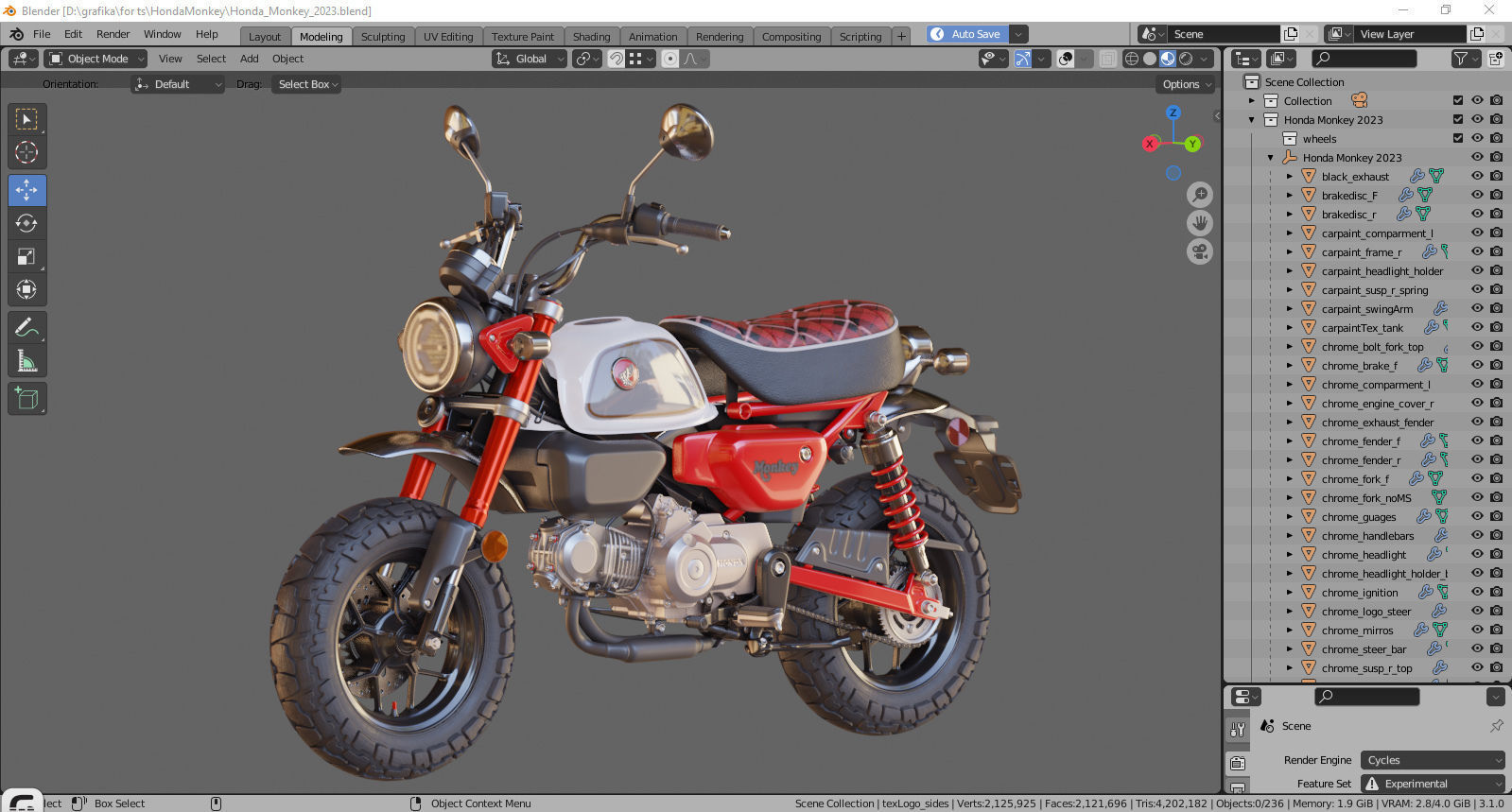This screenshot has width=1512, height=812.
Task: Toggle proportional editing icon
Action: click(x=670, y=59)
